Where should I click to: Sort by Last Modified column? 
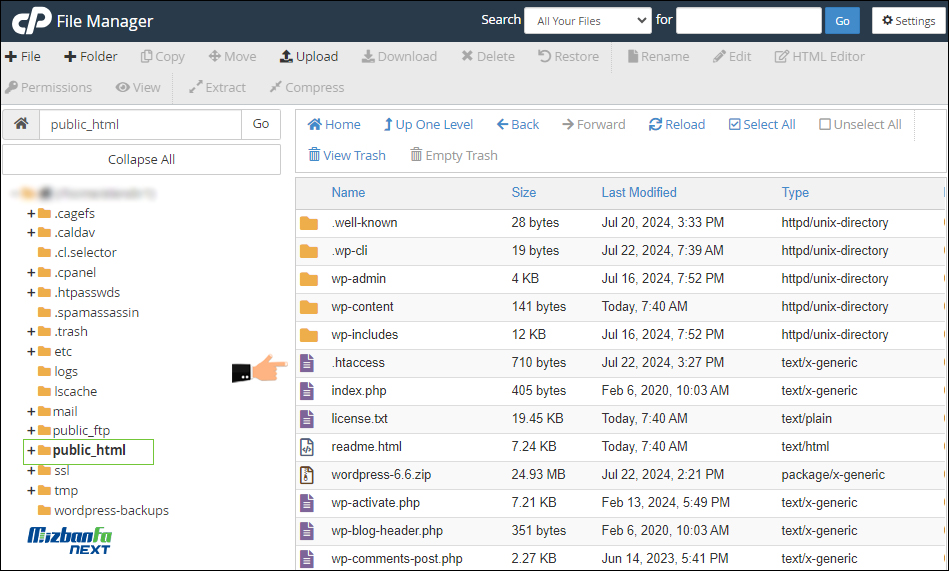point(639,193)
